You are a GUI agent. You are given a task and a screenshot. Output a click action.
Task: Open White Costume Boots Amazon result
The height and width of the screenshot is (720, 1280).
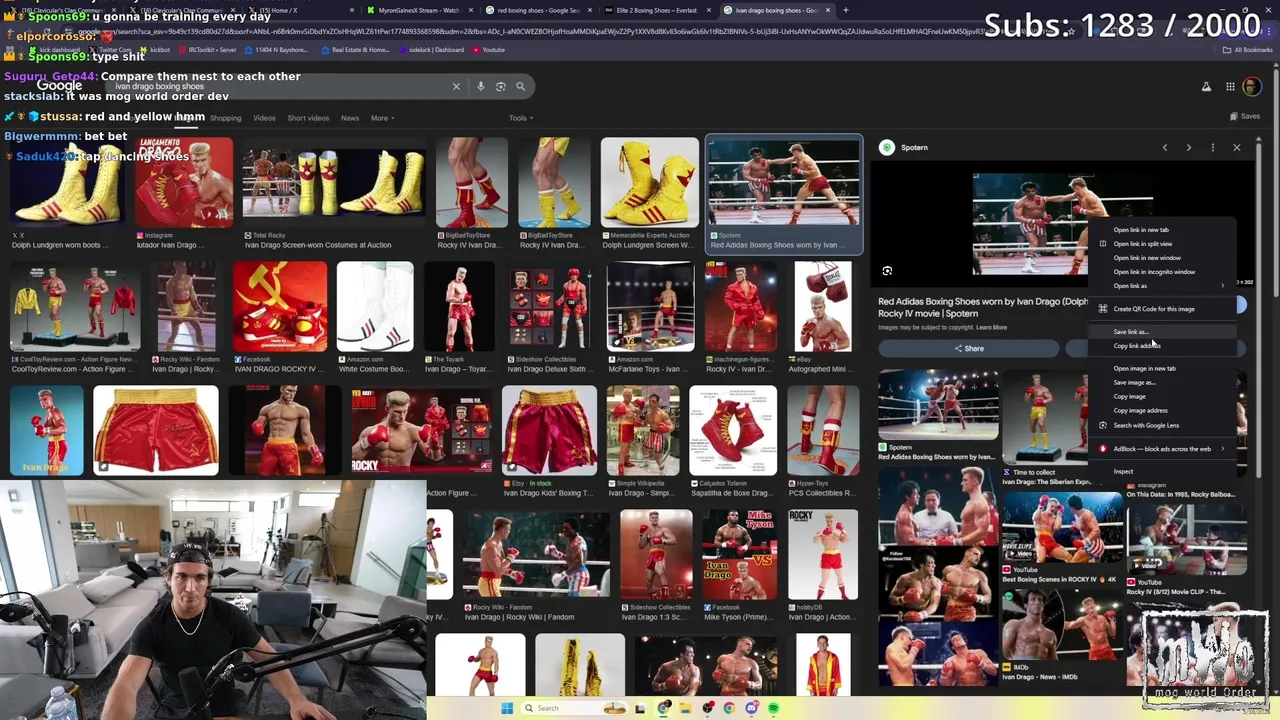coord(375,317)
